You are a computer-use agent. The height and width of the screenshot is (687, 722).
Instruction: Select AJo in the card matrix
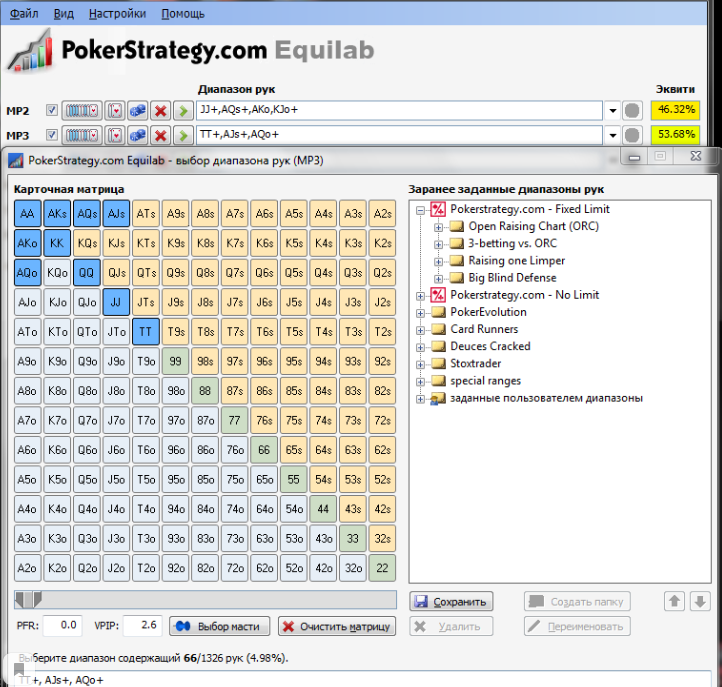[28, 303]
